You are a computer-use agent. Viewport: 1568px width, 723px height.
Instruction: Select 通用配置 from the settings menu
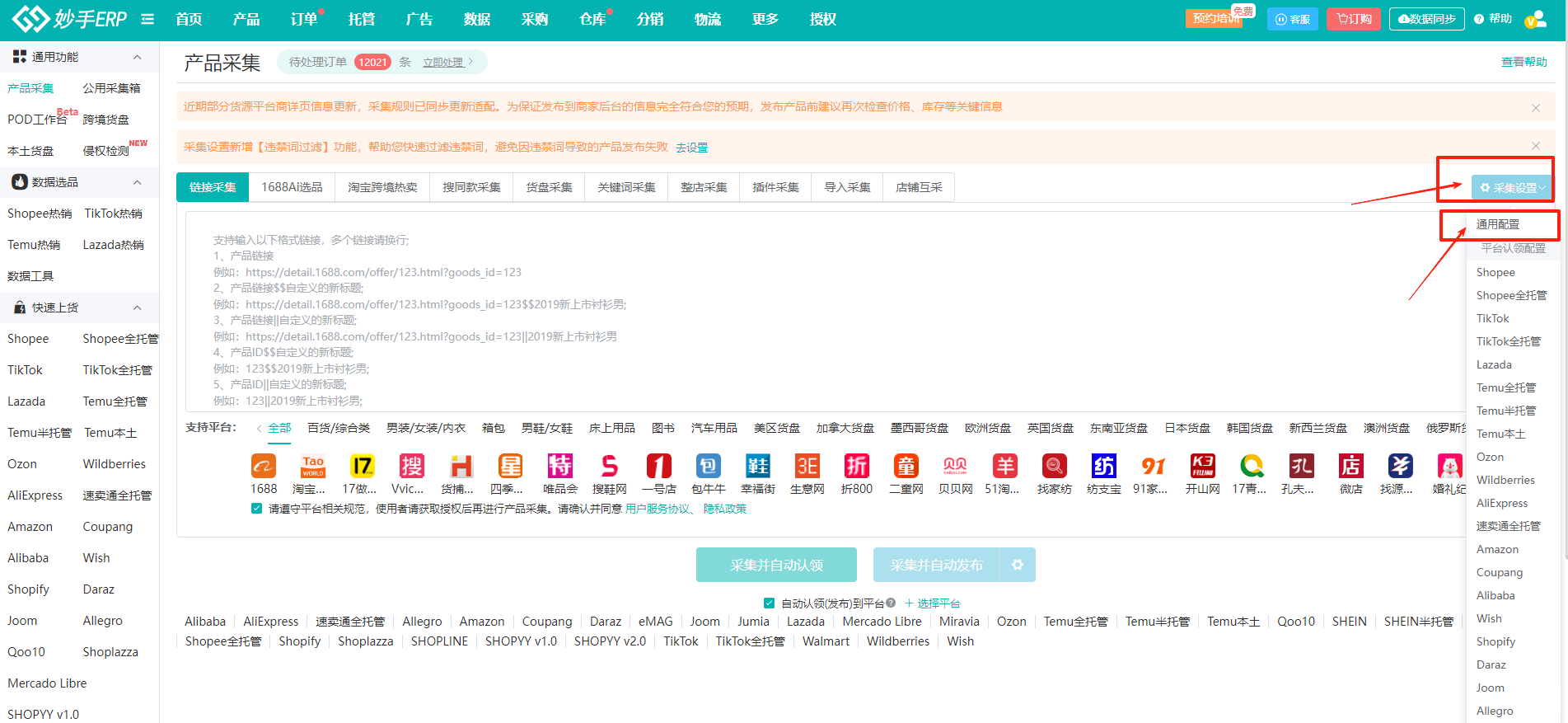click(1497, 224)
